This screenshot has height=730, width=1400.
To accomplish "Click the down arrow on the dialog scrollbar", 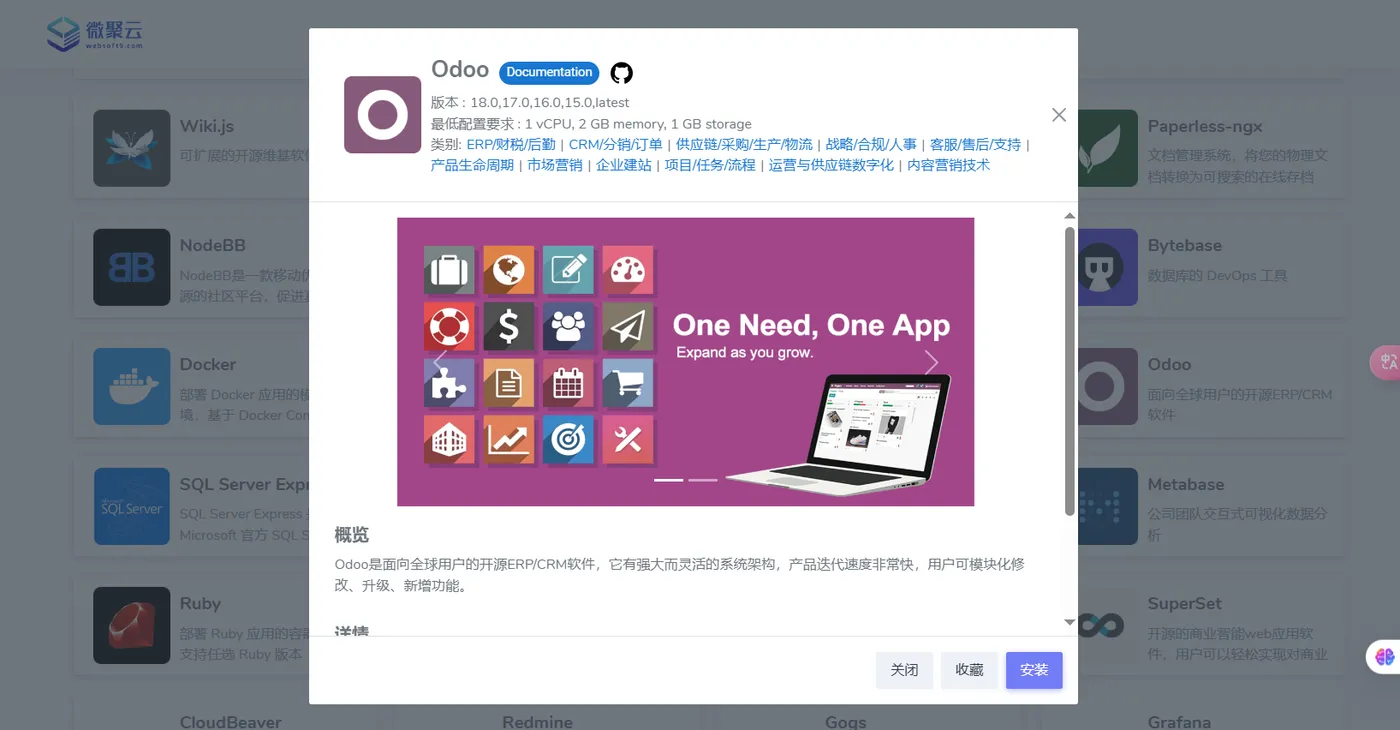I will 1069,620.
